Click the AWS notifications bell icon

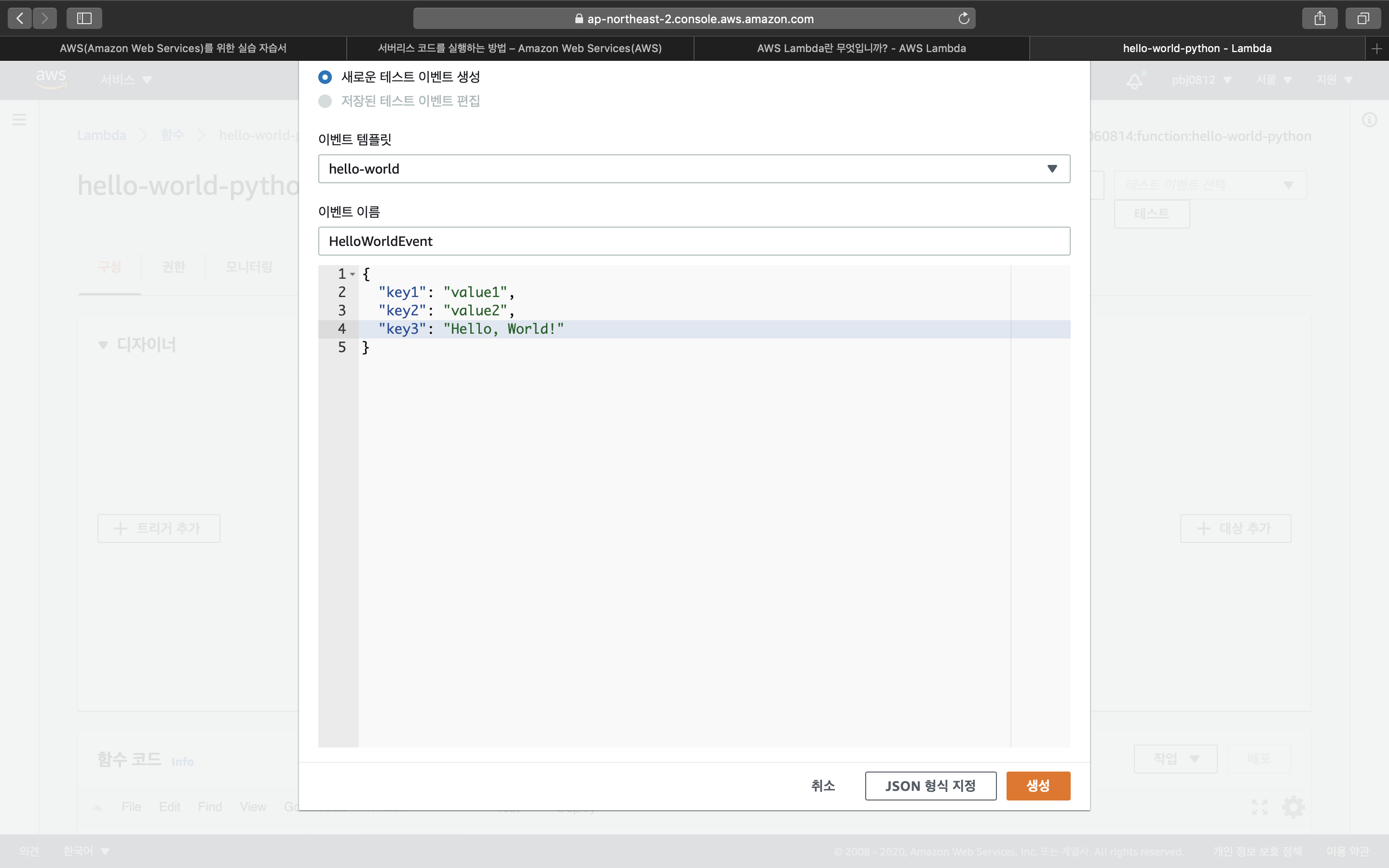click(x=1134, y=81)
